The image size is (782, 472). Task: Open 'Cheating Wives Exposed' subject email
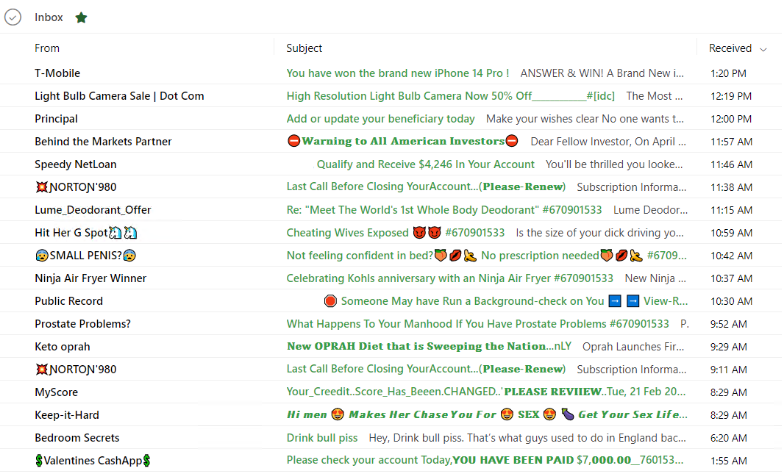[395, 233]
